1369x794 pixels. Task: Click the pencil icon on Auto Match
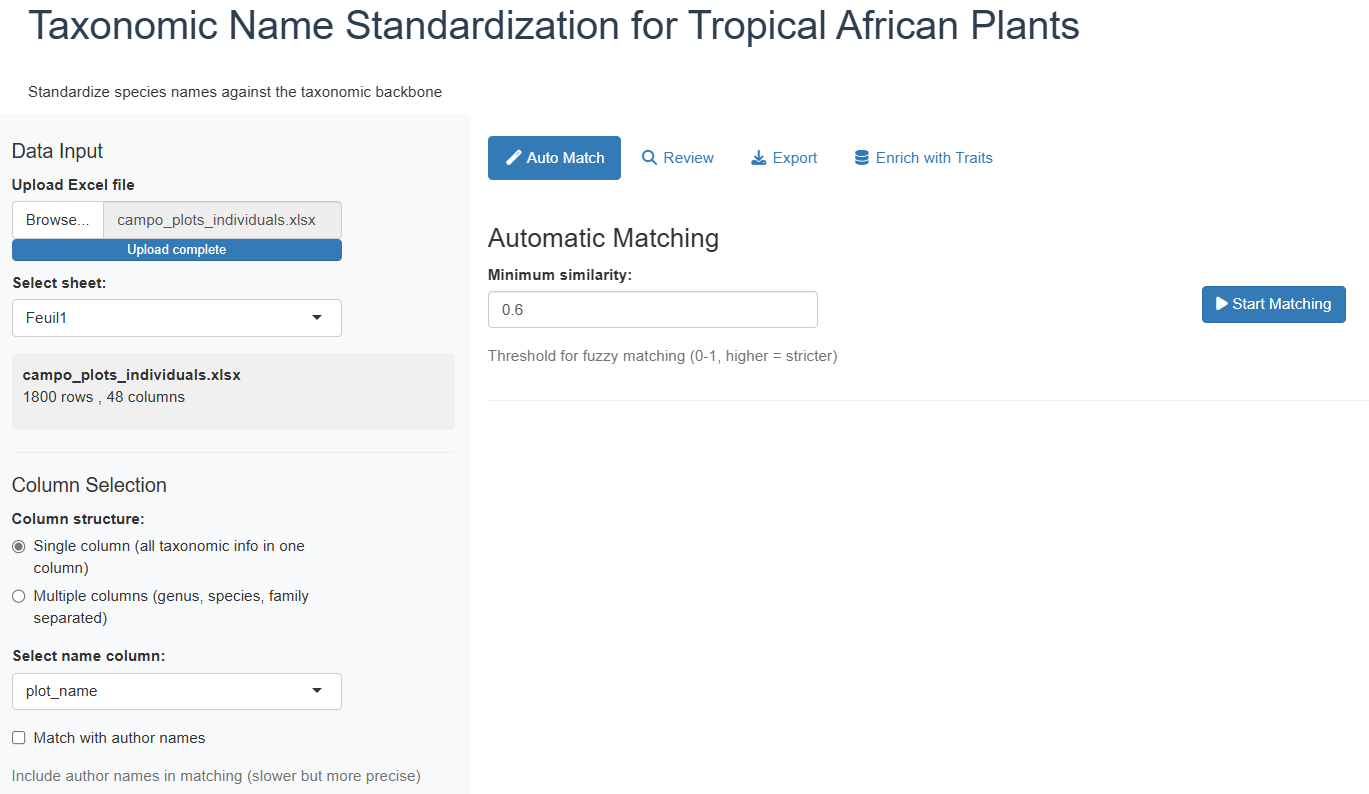[514, 158]
